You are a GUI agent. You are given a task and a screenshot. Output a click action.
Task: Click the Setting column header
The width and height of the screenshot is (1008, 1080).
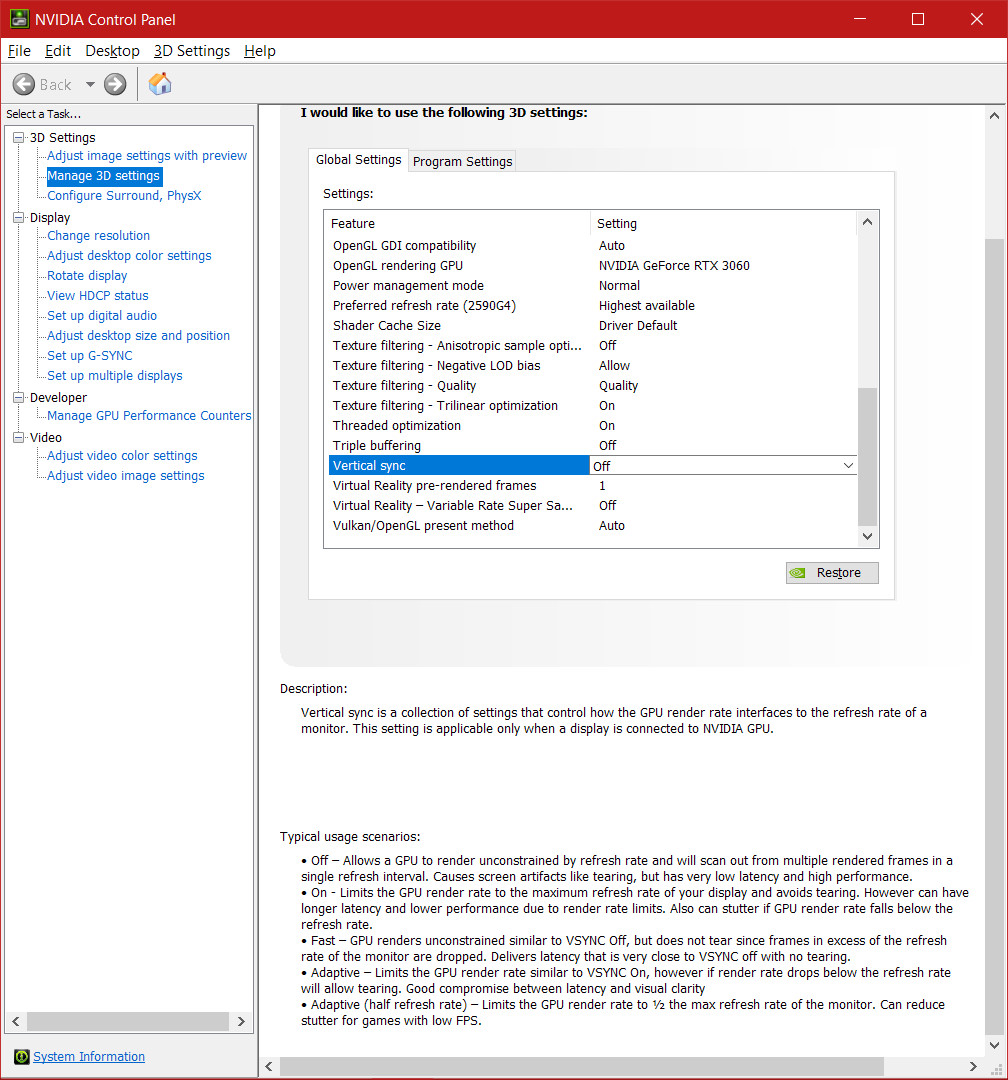[723, 224]
